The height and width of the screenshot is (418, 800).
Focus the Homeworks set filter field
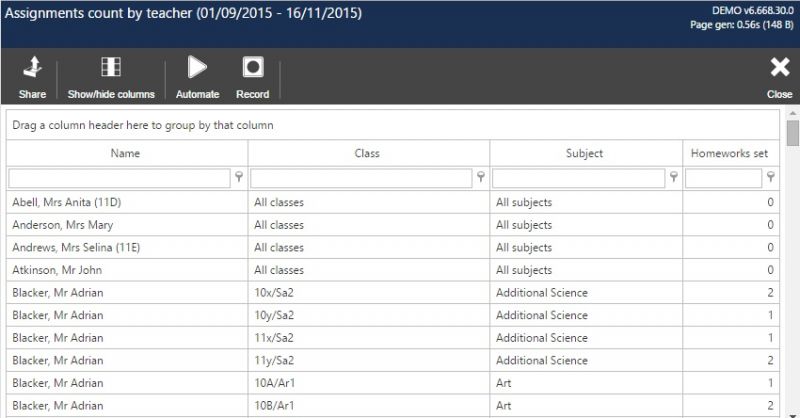[x=723, y=179]
